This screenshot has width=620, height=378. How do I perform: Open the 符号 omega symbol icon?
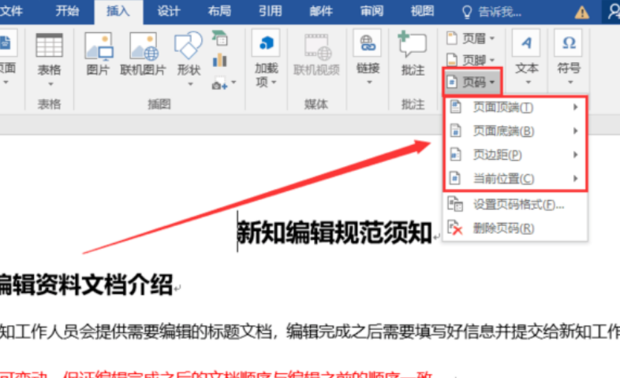[569, 43]
